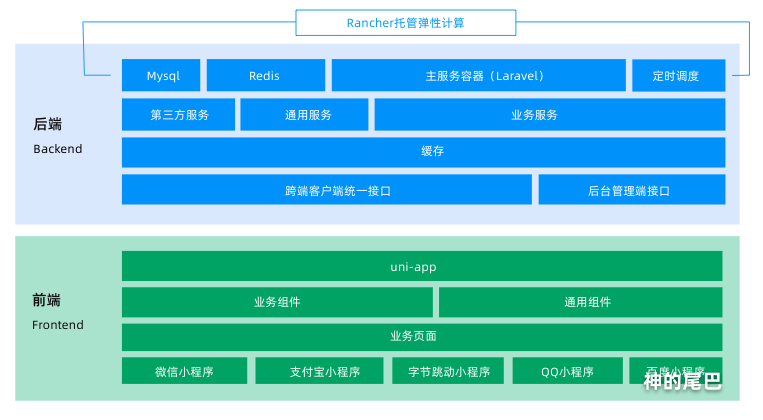
Task: Click the 跨端客户端统一接口 block
Action: pyautogui.click(x=327, y=190)
